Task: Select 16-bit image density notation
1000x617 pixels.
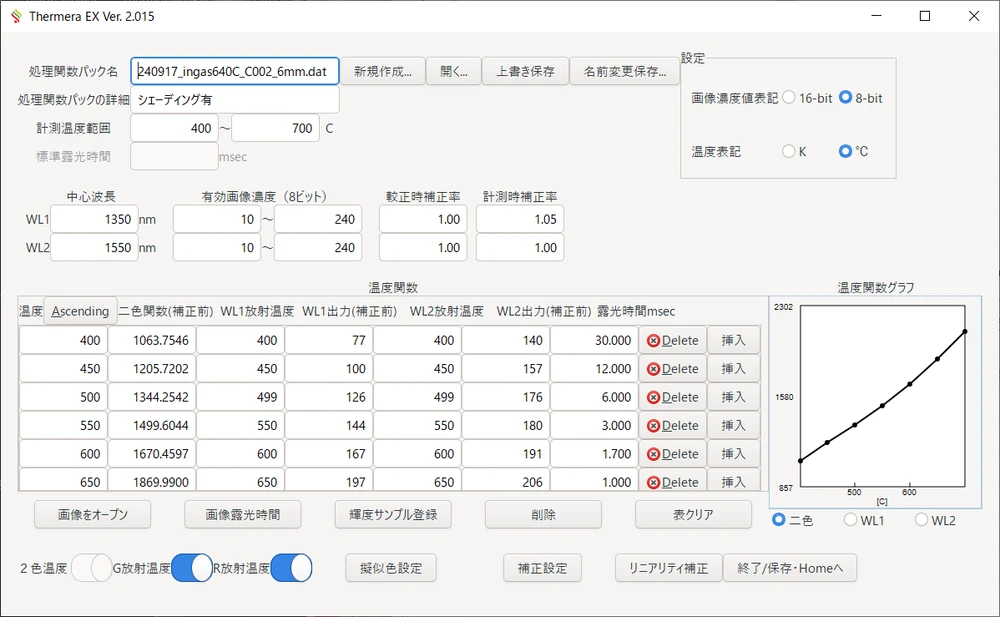Action: (x=789, y=98)
